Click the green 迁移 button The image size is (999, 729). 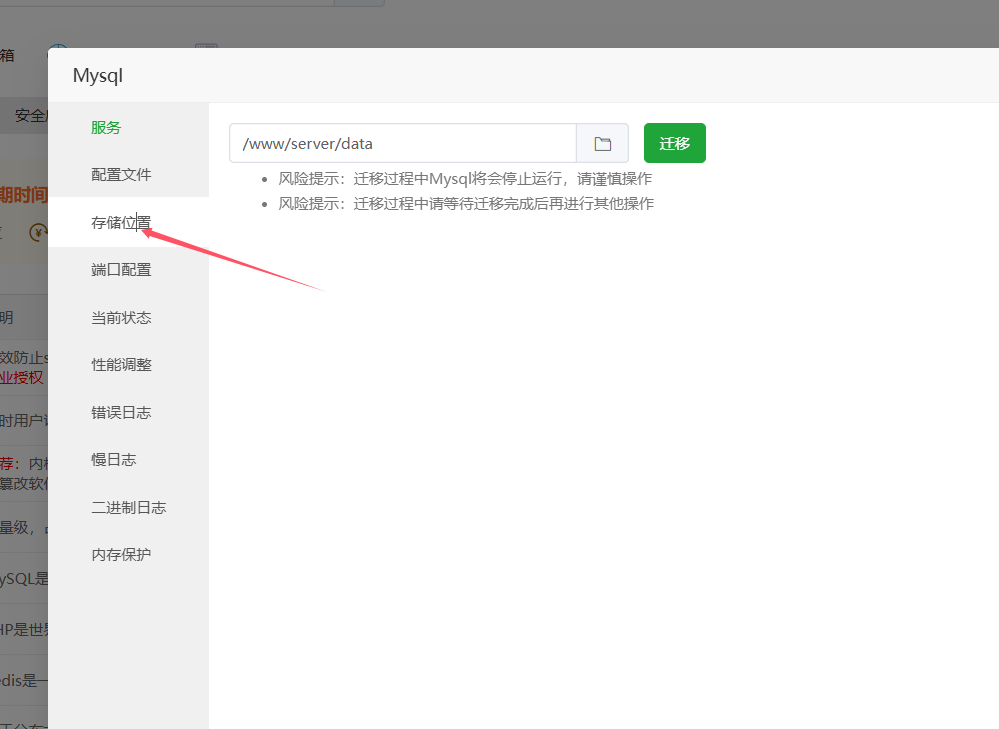click(675, 143)
